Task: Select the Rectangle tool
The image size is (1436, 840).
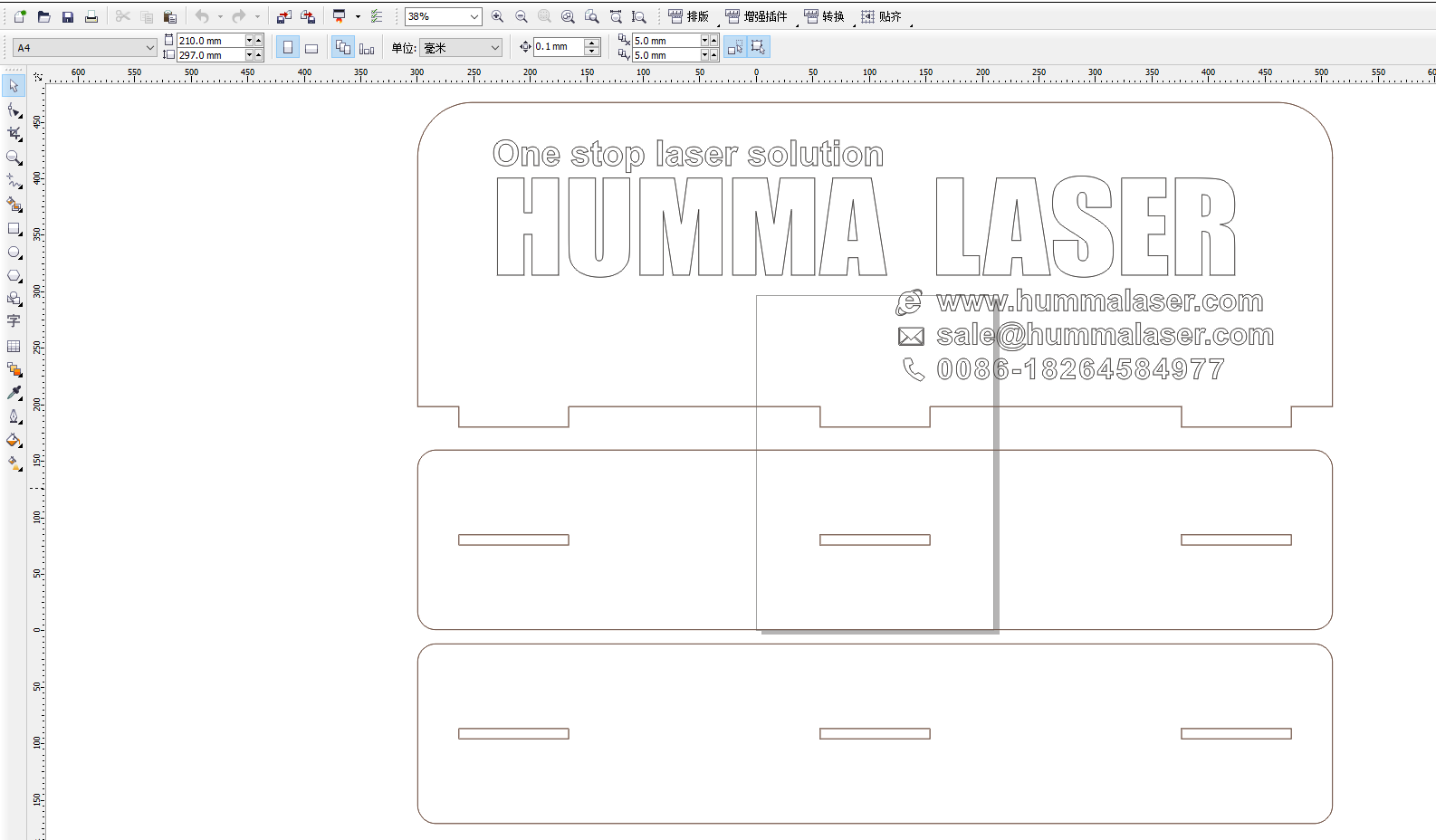Action: [14, 229]
